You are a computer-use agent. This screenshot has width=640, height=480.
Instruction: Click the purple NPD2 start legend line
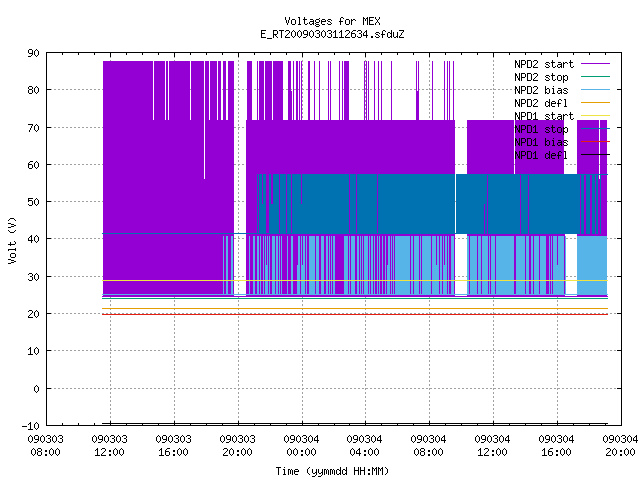point(595,64)
